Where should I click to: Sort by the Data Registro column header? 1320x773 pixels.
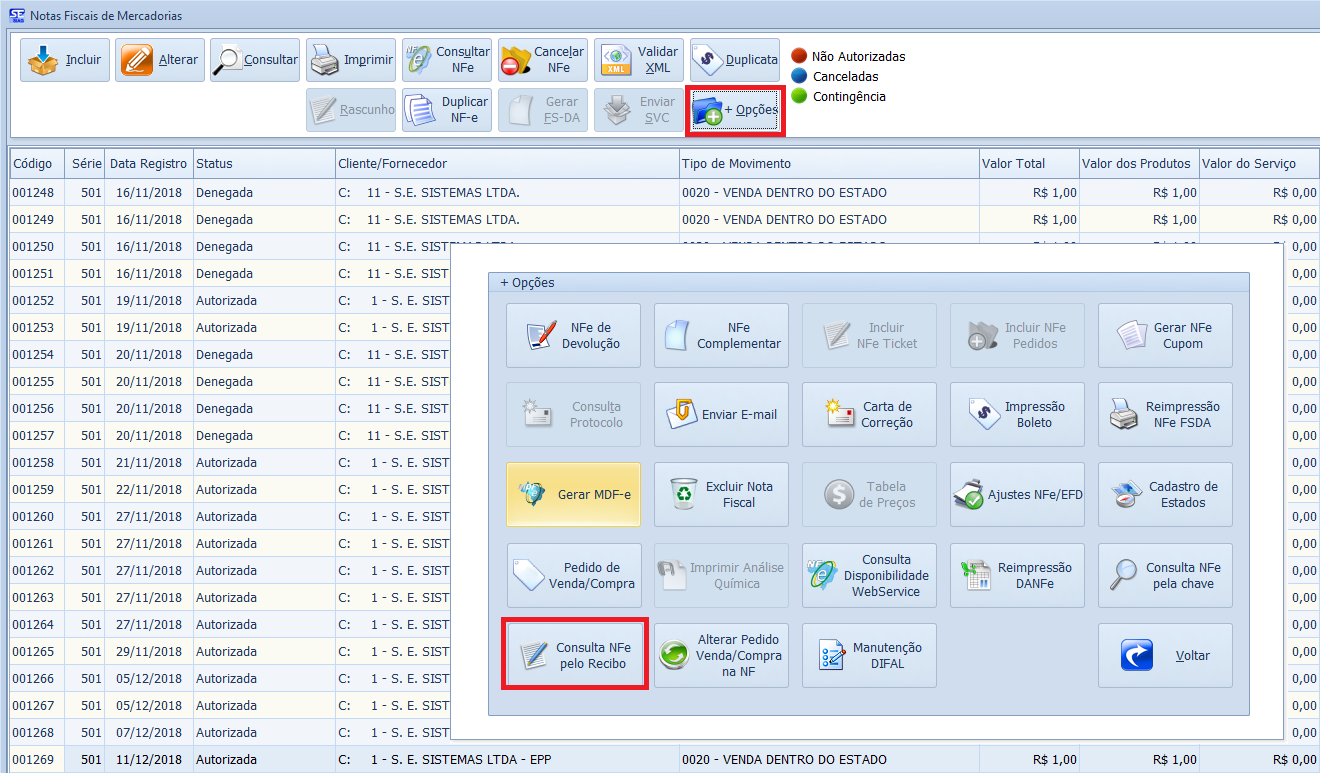click(149, 164)
